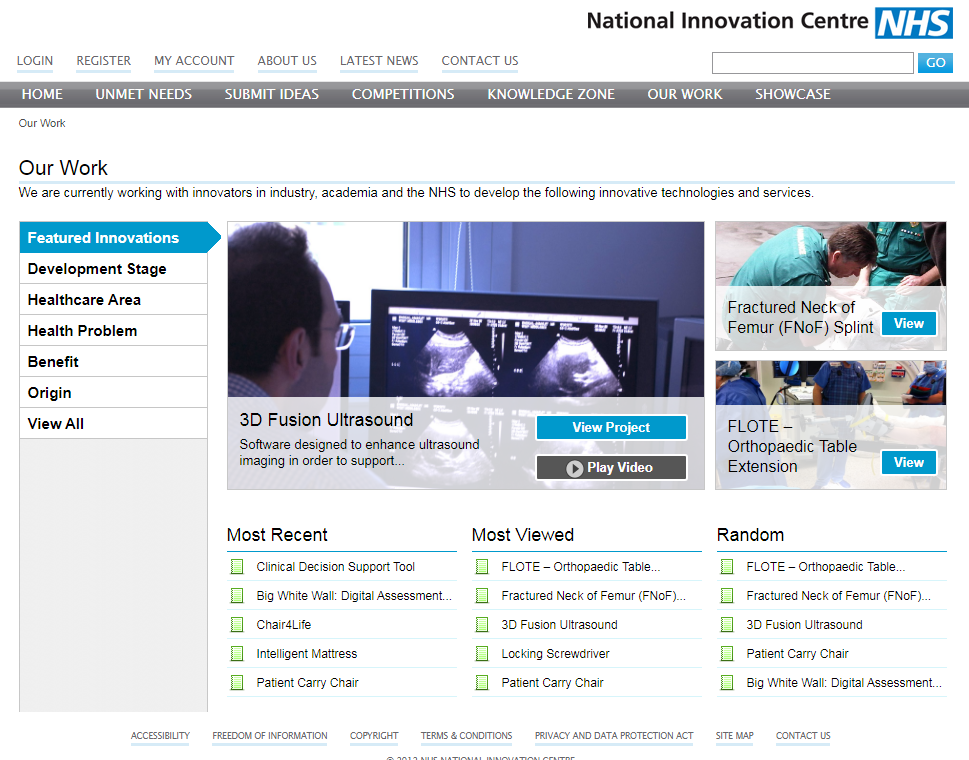Select Benefit sidebar tab
The height and width of the screenshot is (760, 969).
[114, 361]
